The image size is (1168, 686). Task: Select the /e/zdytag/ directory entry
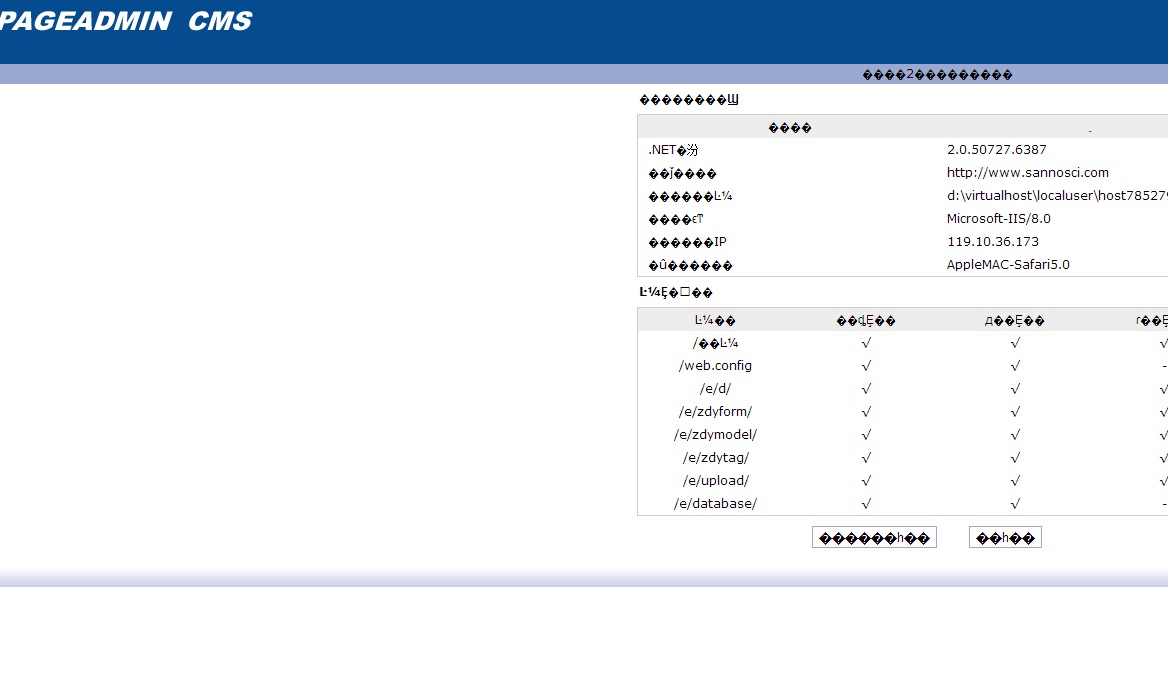coord(715,458)
